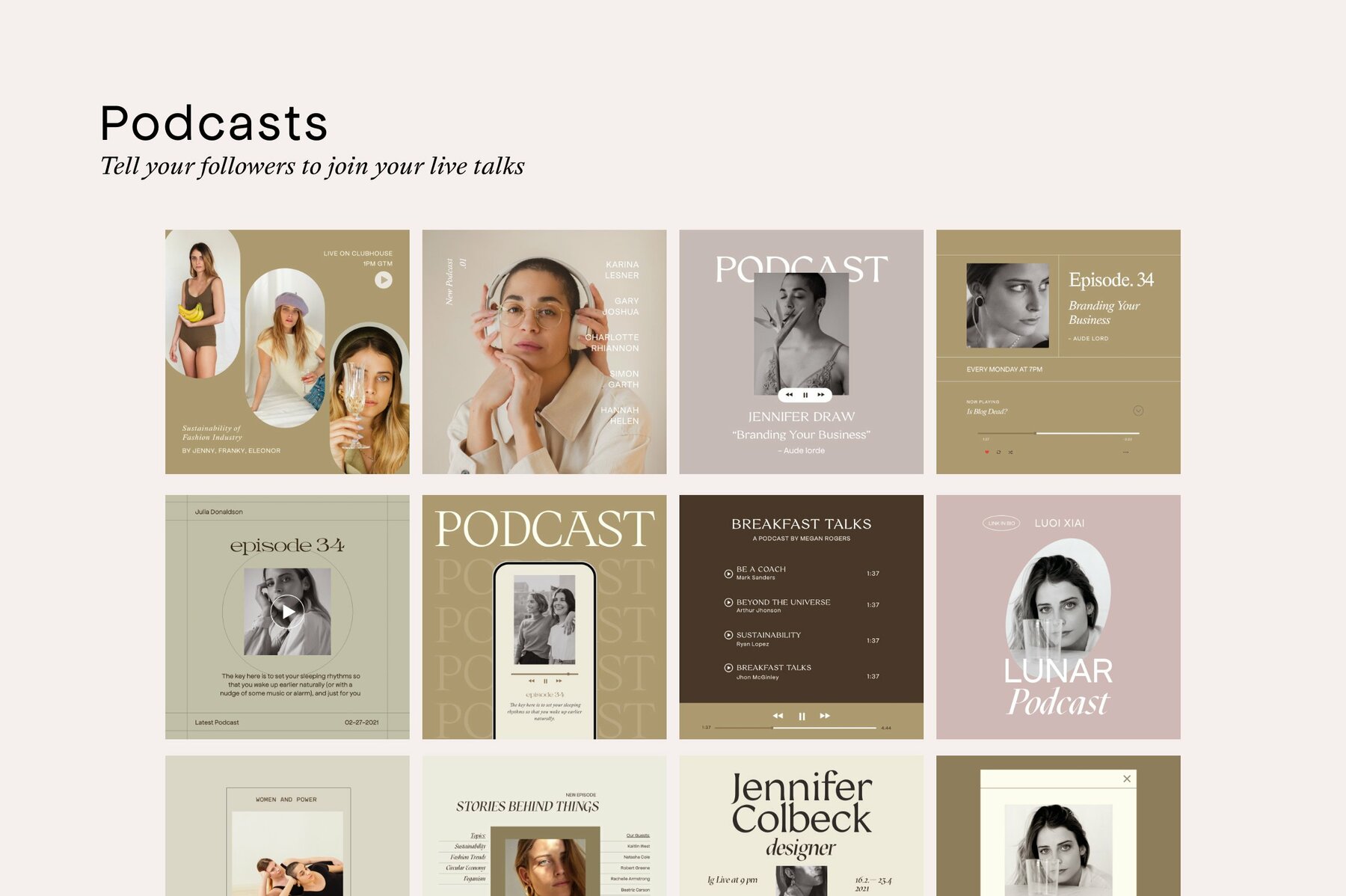Play the Sustainability episode by Ryan Lopez

pyautogui.click(x=728, y=636)
